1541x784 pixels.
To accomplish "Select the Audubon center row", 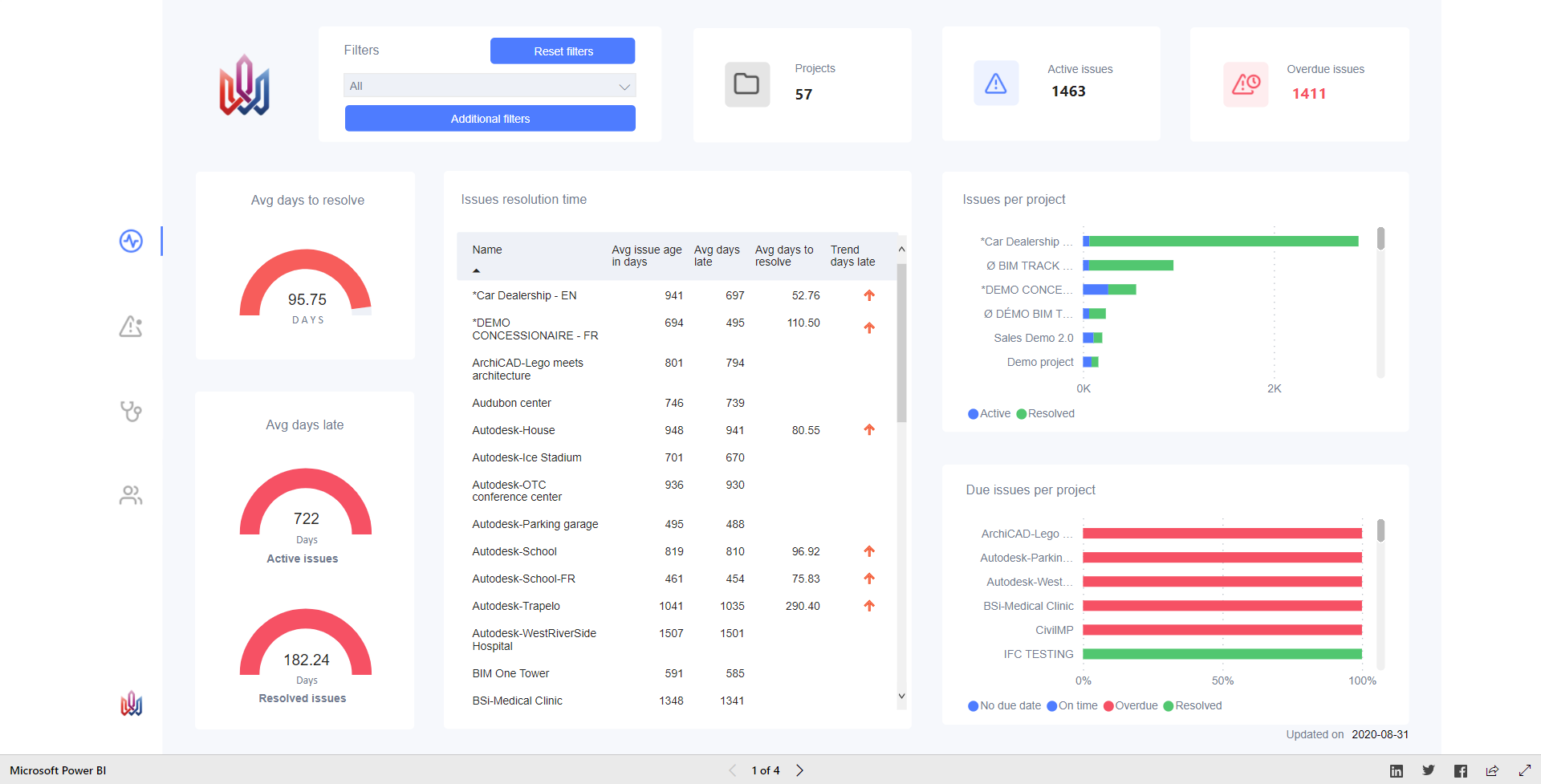I will click(677, 403).
